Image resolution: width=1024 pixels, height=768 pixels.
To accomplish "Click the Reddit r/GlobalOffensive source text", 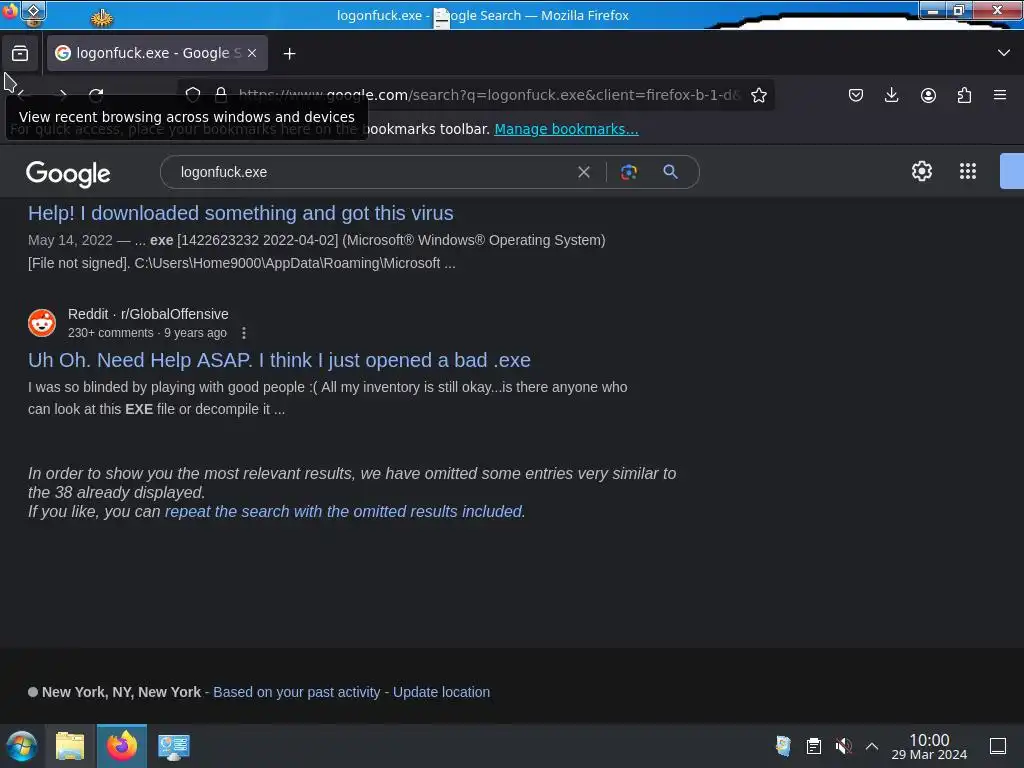I will pos(148,314).
